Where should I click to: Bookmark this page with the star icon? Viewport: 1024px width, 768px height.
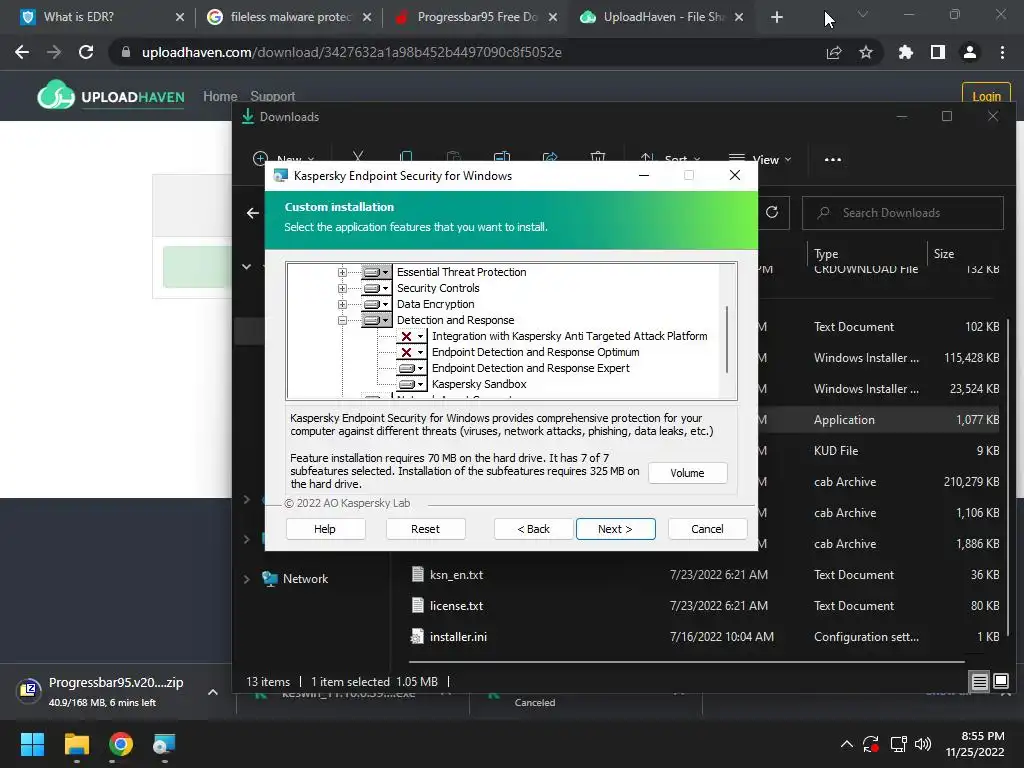tap(866, 52)
